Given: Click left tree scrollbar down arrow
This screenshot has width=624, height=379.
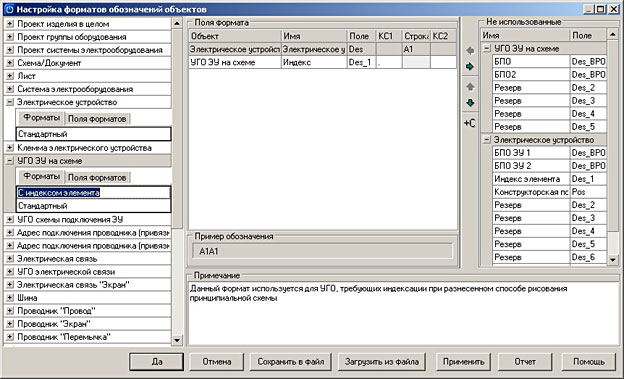Looking at the screenshot, I should pyautogui.click(x=177, y=341).
